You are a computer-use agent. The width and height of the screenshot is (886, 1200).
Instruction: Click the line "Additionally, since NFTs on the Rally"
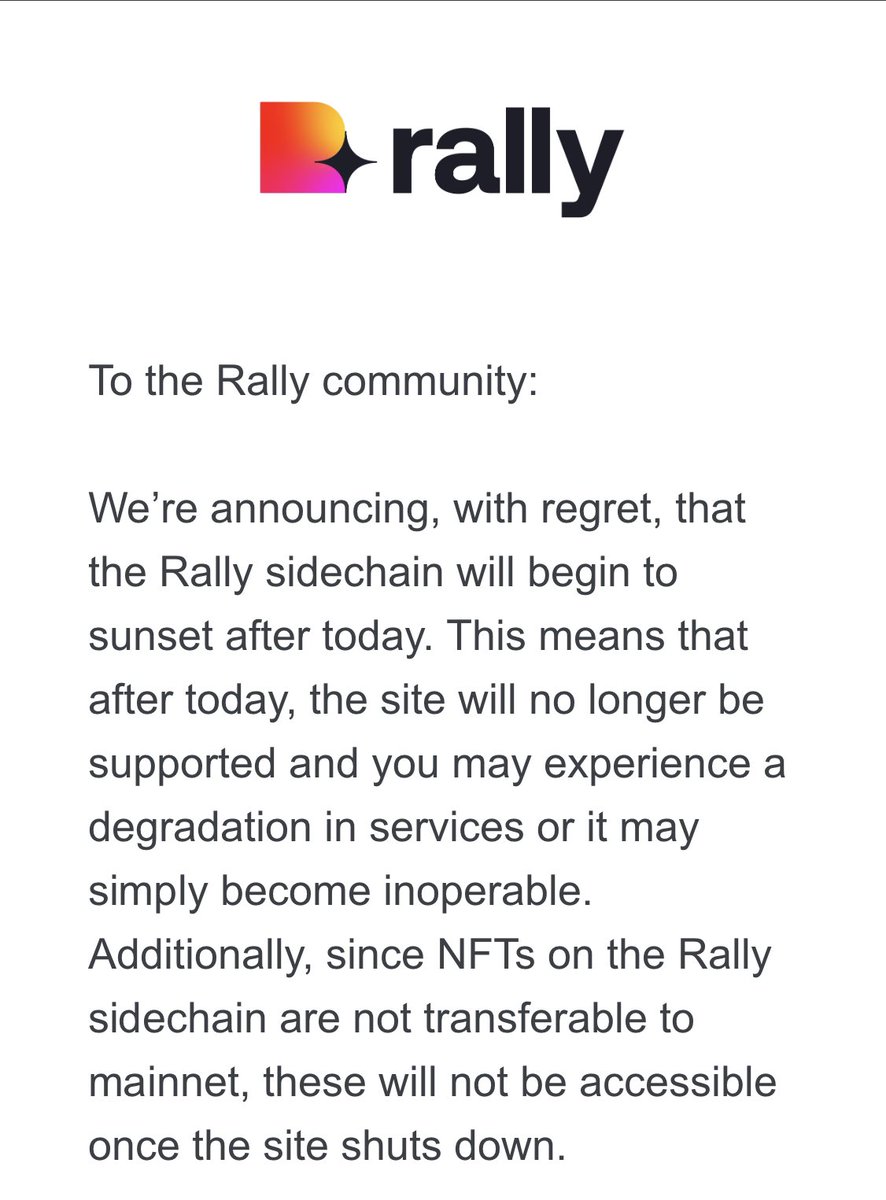tap(430, 956)
